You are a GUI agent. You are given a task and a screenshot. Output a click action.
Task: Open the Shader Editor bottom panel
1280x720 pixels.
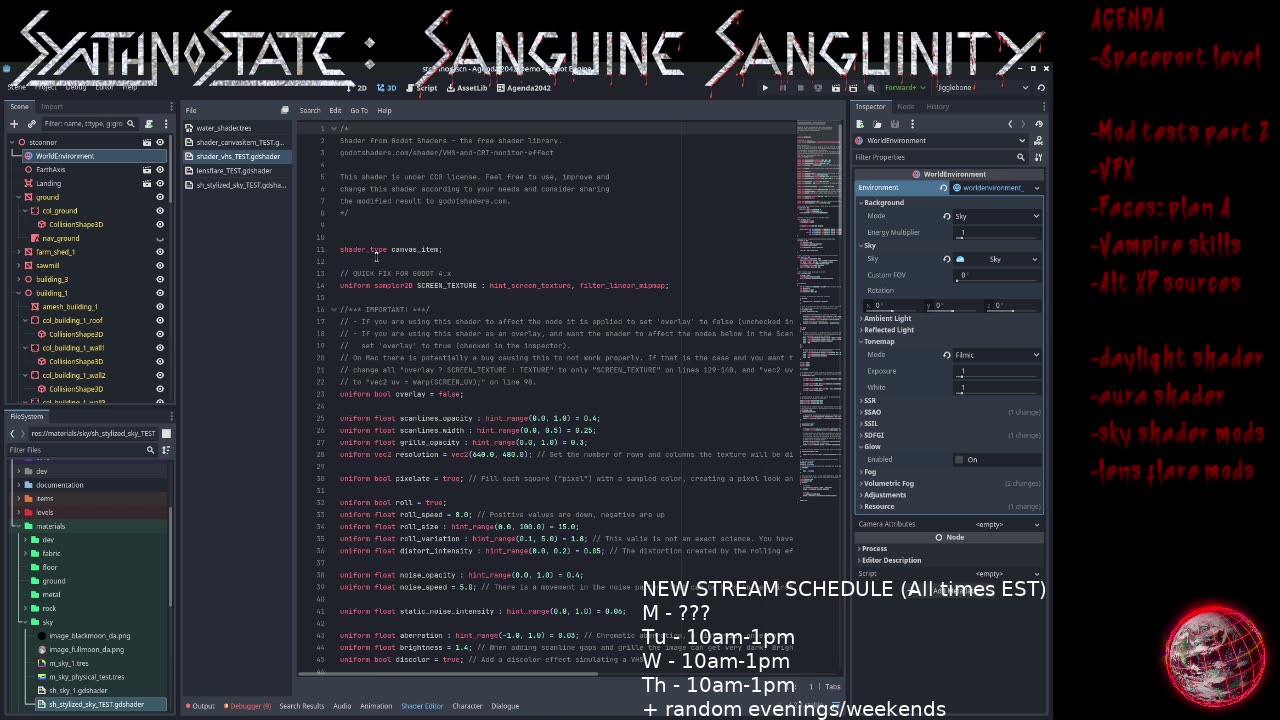tap(422, 706)
